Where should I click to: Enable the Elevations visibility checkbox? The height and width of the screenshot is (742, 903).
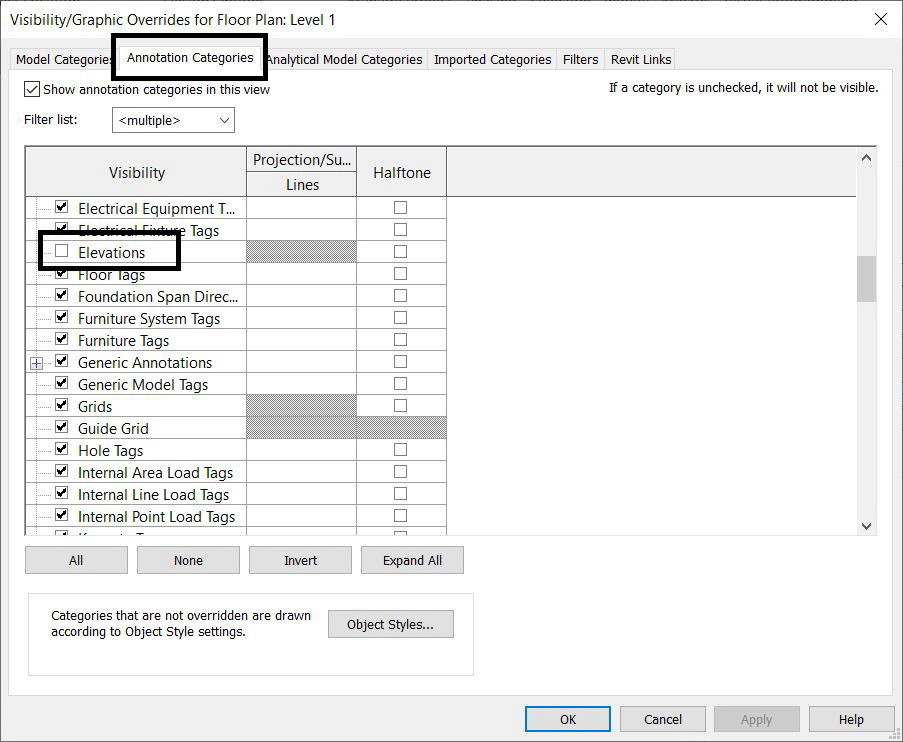pyautogui.click(x=62, y=251)
